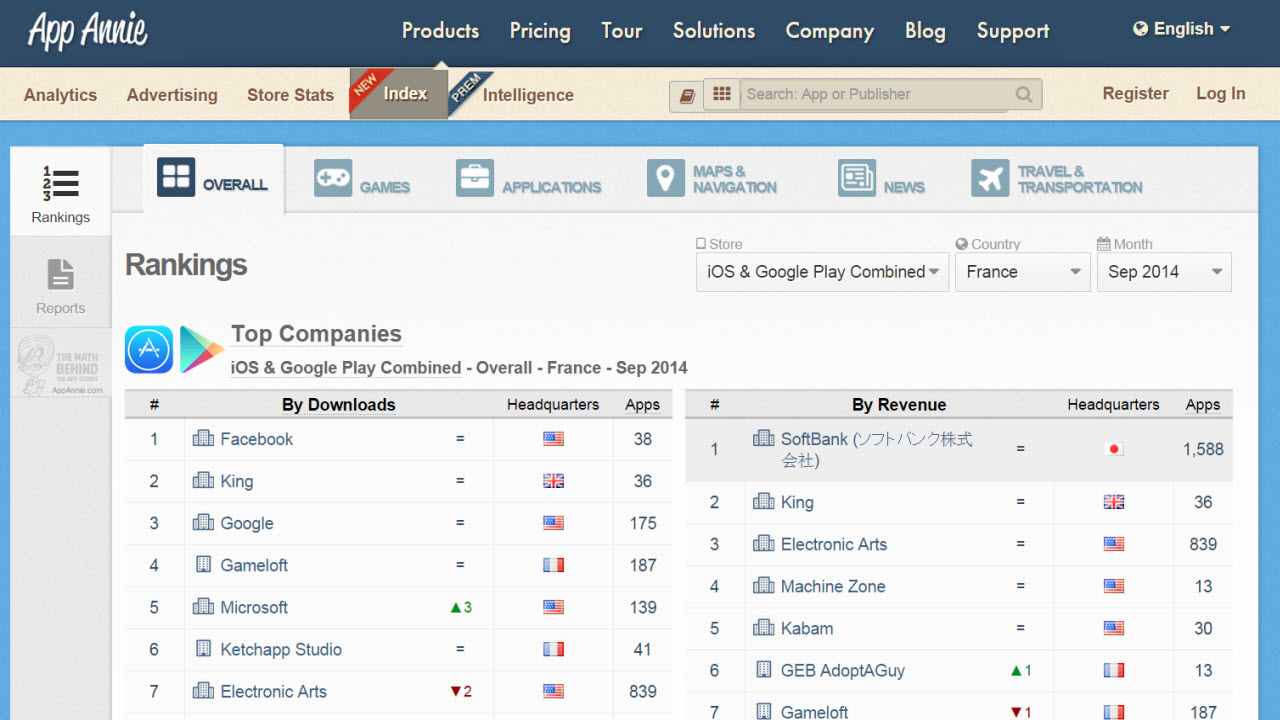Open the Store Stats menu item
Screen dimensions: 1280x720
(x=290, y=95)
